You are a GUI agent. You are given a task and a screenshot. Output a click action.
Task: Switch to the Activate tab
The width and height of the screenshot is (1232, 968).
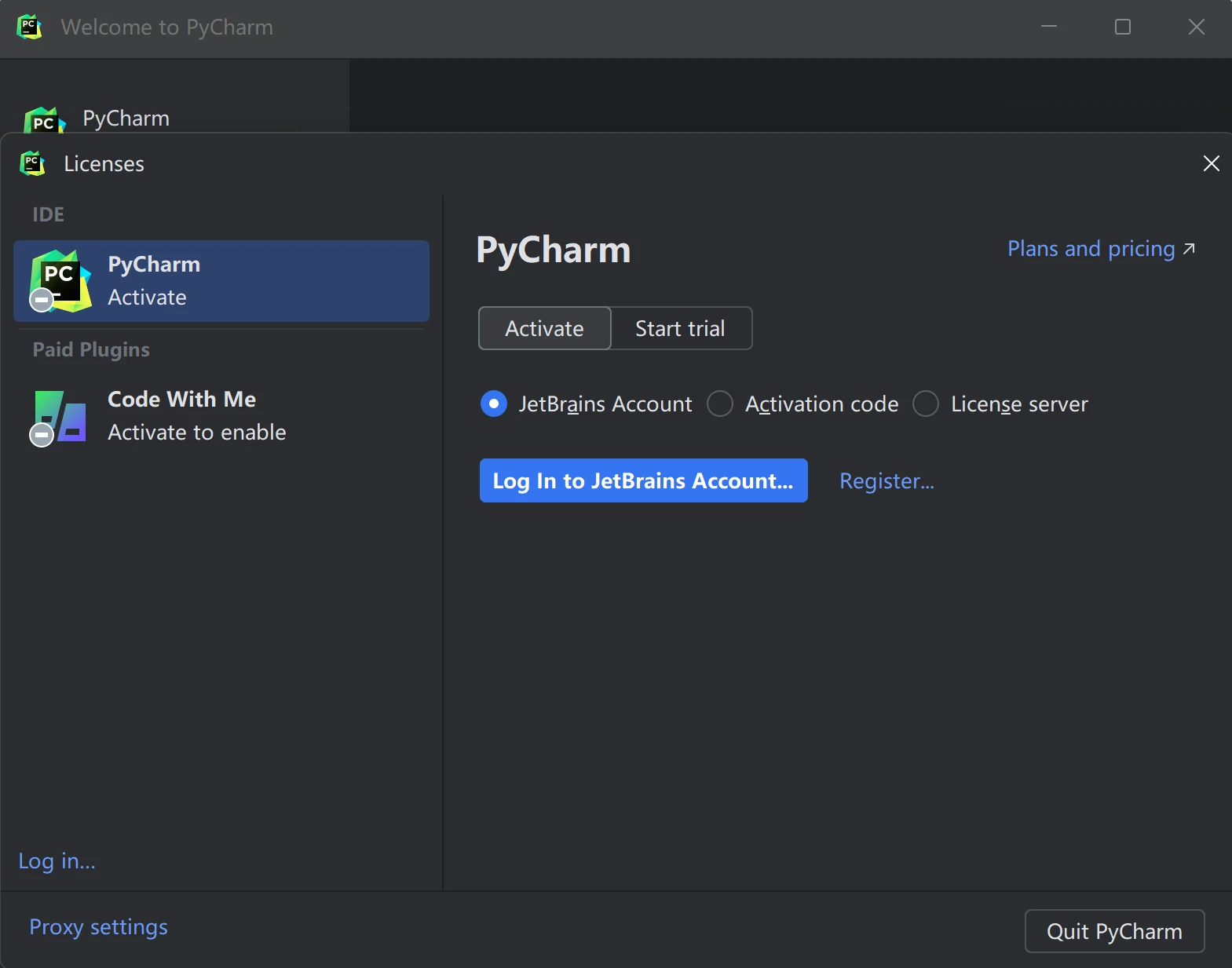[544, 328]
